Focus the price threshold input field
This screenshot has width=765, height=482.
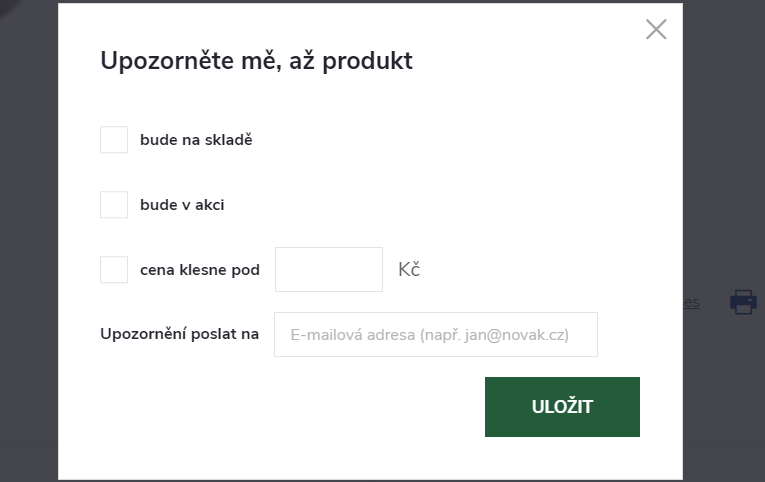(329, 270)
